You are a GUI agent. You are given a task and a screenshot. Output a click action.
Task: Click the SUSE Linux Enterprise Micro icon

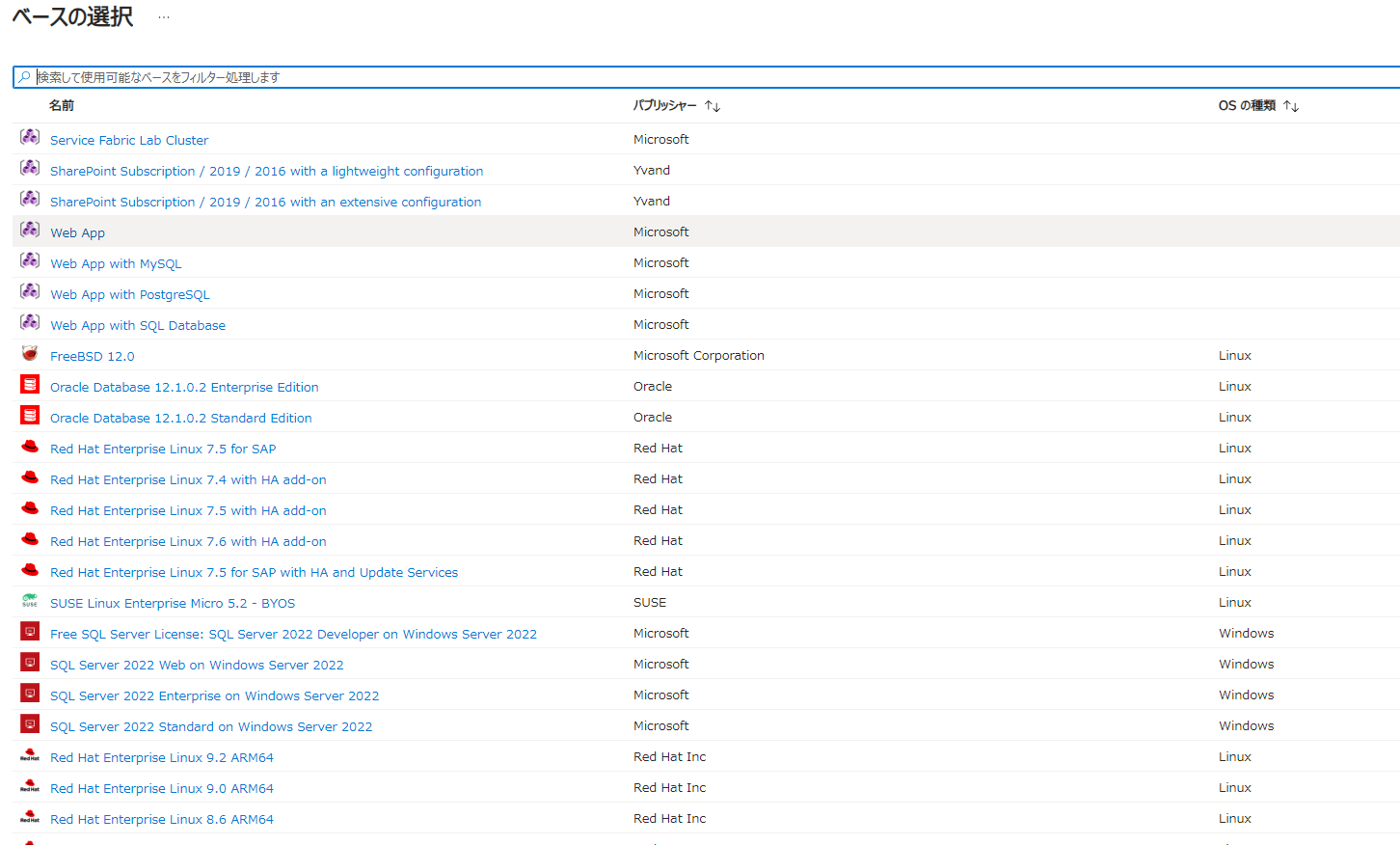(30, 601)
